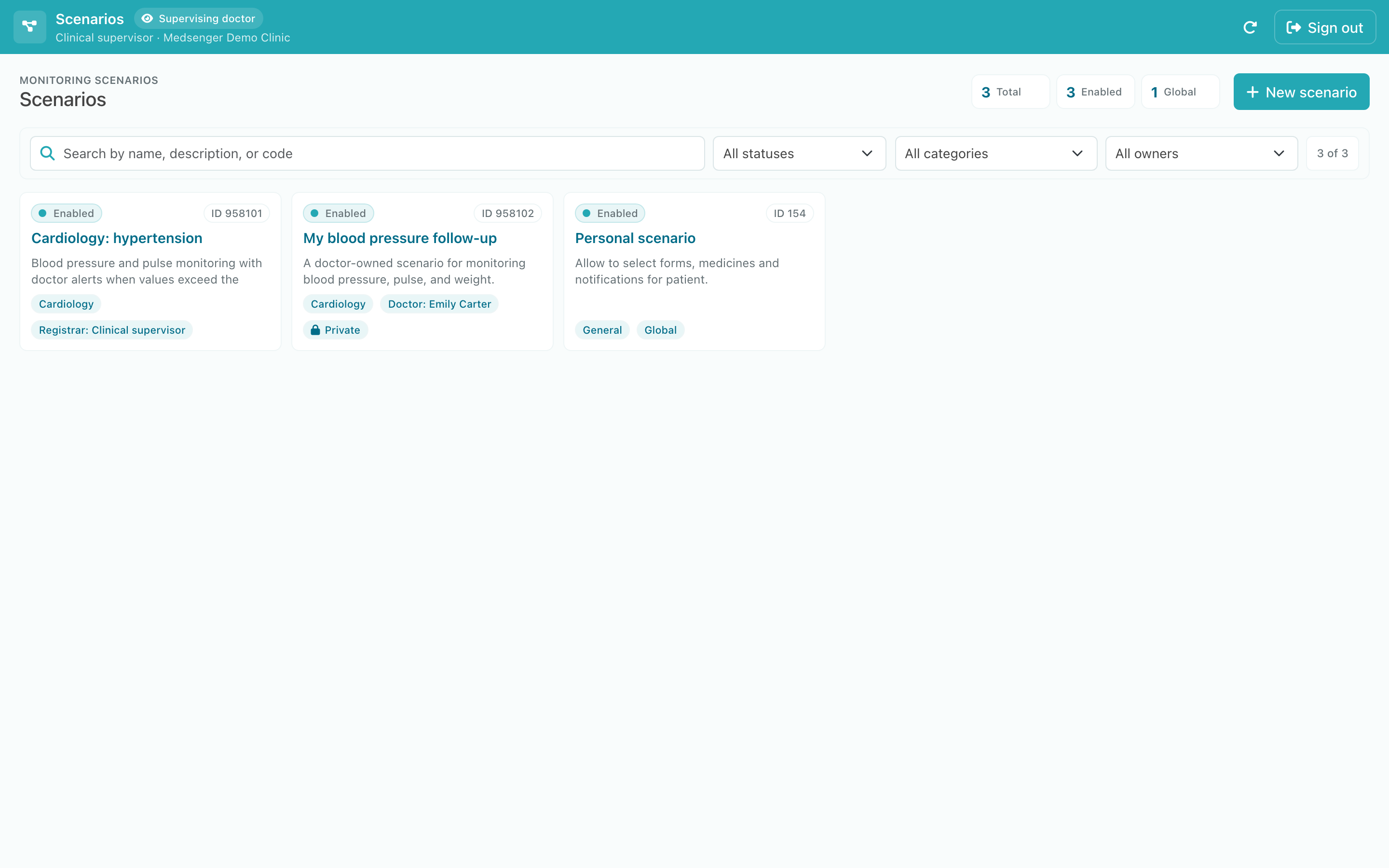The height and width of the screenshot is (868, 1389).
Task: Click the 1 Global stat tile
Action: 1180,92
